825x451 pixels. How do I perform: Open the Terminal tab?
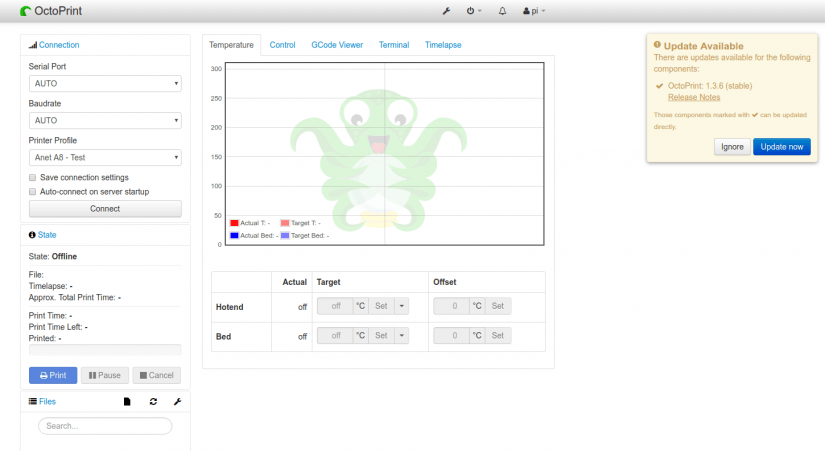394,45
